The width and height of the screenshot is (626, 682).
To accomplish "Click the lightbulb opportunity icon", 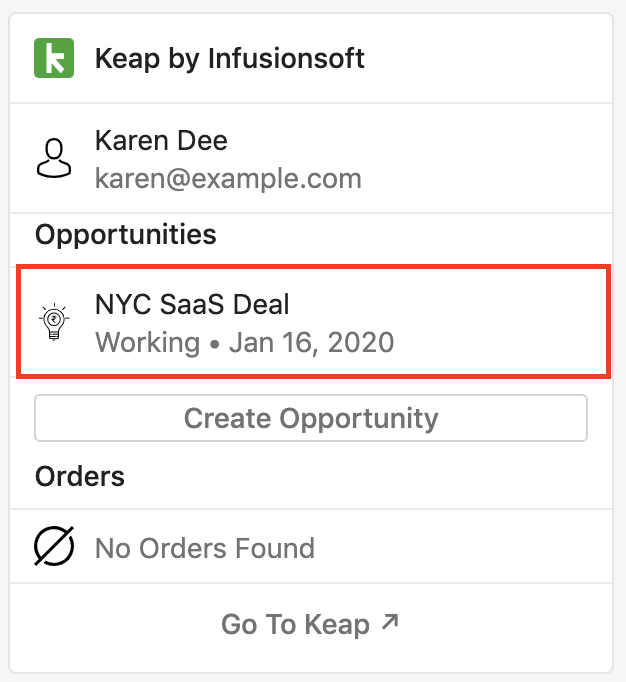I will coord(54,321).
